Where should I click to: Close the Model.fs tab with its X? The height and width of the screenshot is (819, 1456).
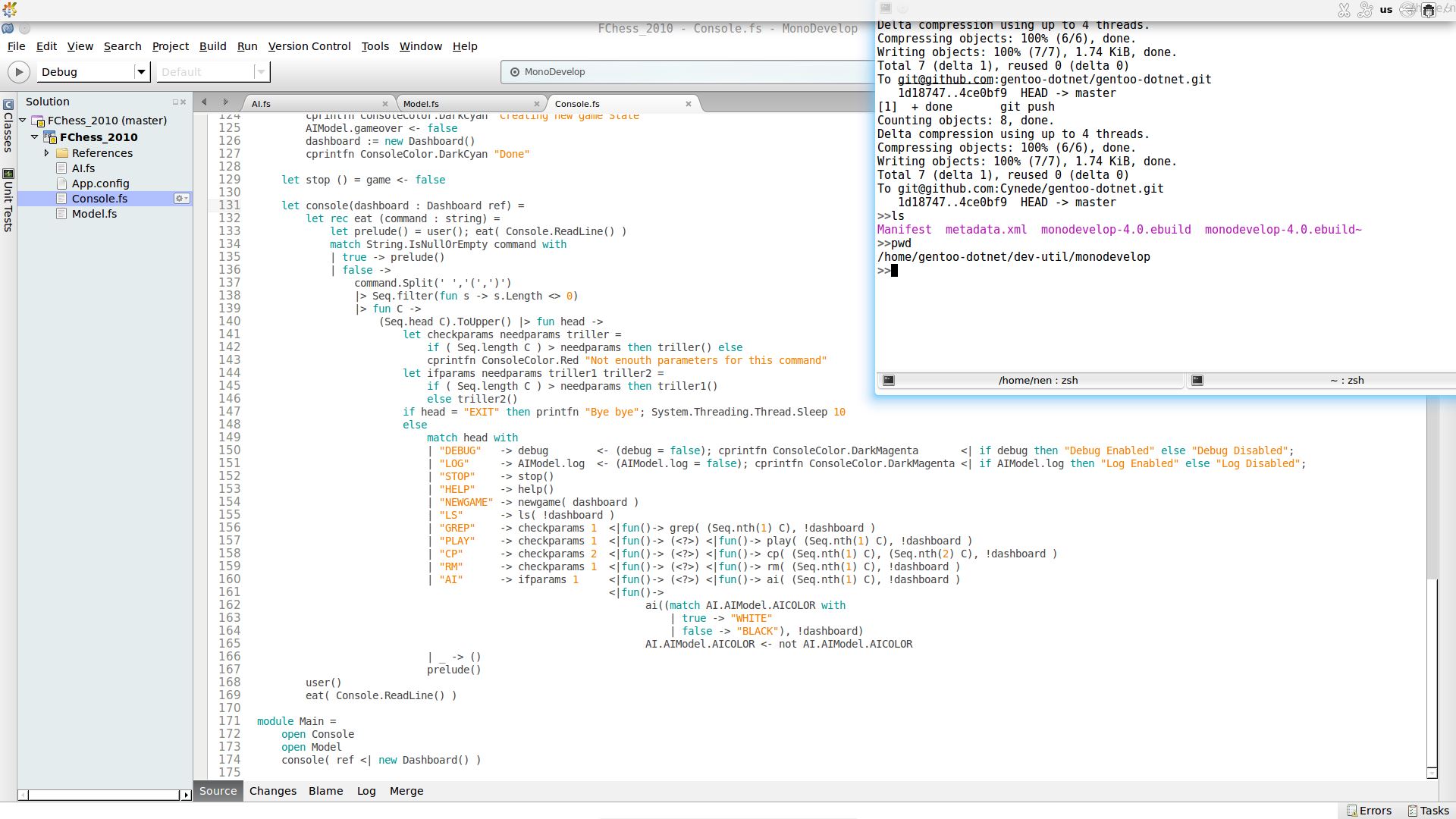(537, 104)
